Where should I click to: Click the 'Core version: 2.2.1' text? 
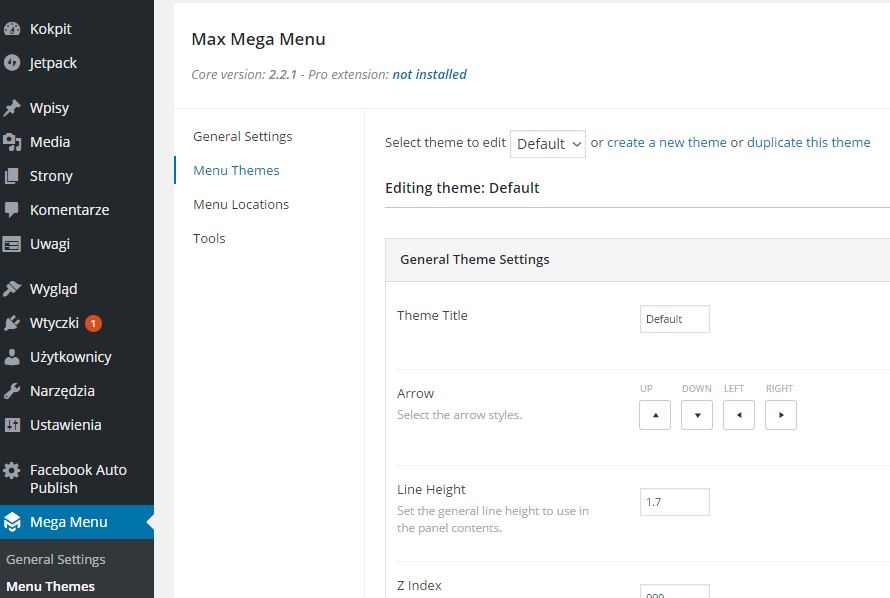[x=244, y=75]
